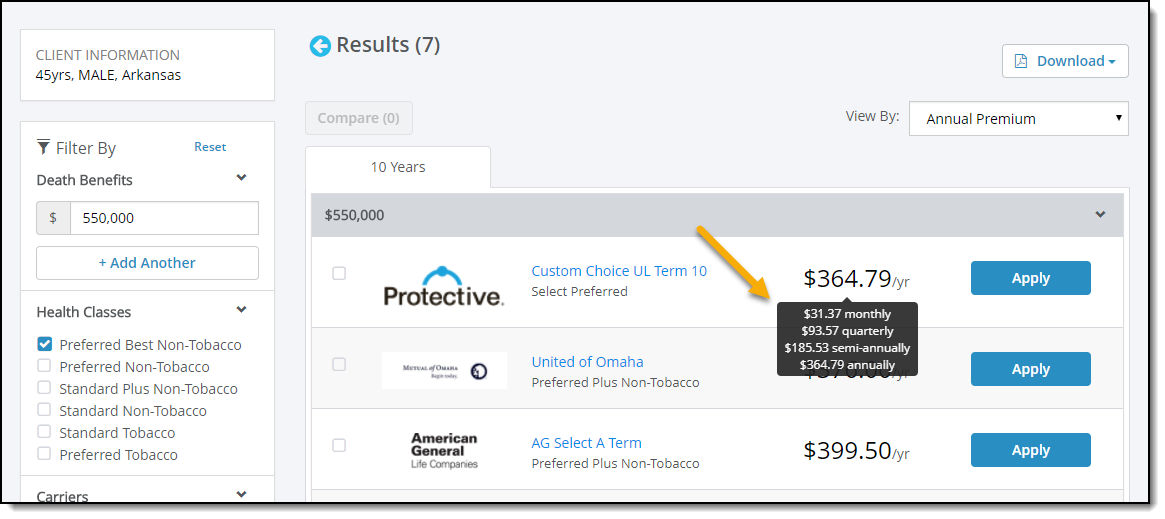Collapse the Health Classes section
The width and height of the screenshot is (1165, 519).
point(241,310)
